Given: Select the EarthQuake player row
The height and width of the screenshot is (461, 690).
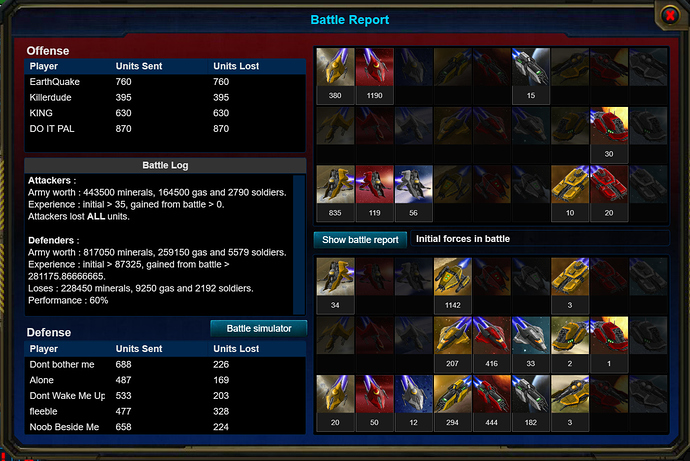Looking at the screenshot, I should (x=165, y=82).
